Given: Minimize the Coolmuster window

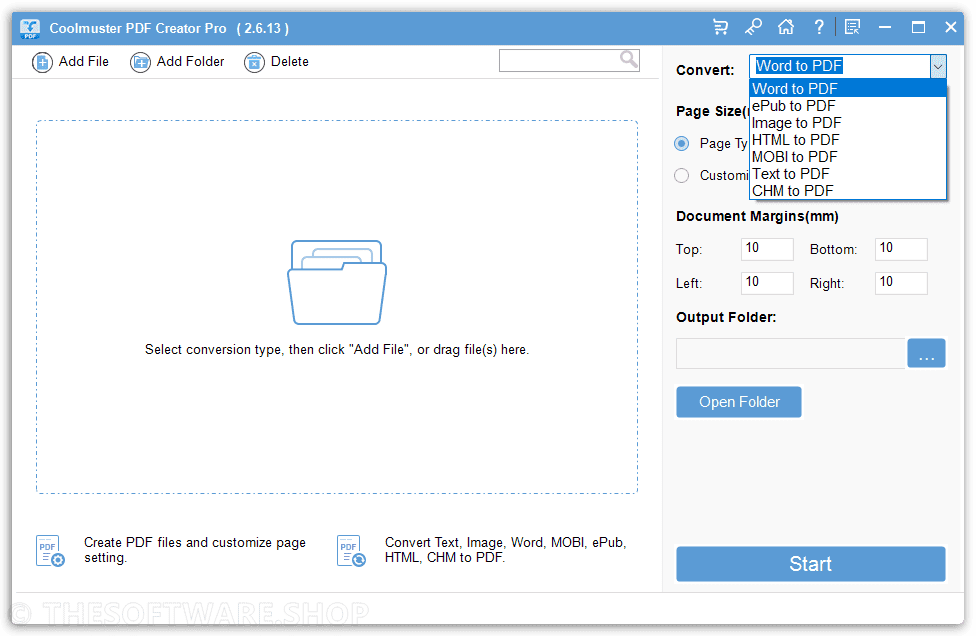Looking at the screenshot, I should click(x=884, y=27).
